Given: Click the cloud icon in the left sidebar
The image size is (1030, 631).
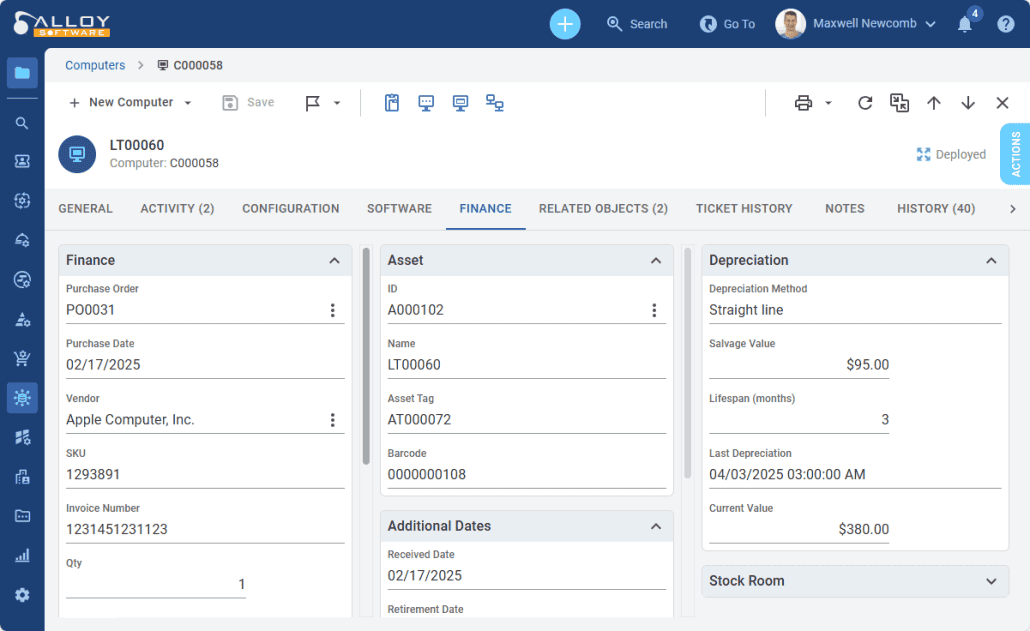Looking at the screenshot, I should click(21, 241).
